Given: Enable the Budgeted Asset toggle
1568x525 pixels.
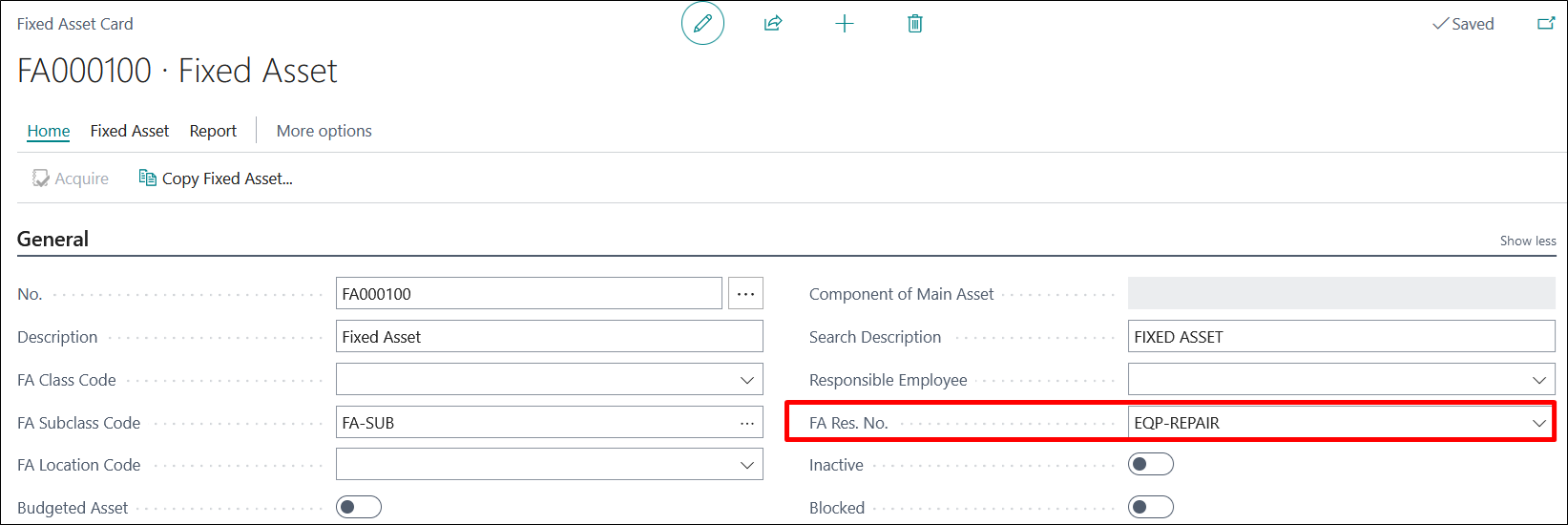Looking at the screenshot, I should (x=359, y=507).
